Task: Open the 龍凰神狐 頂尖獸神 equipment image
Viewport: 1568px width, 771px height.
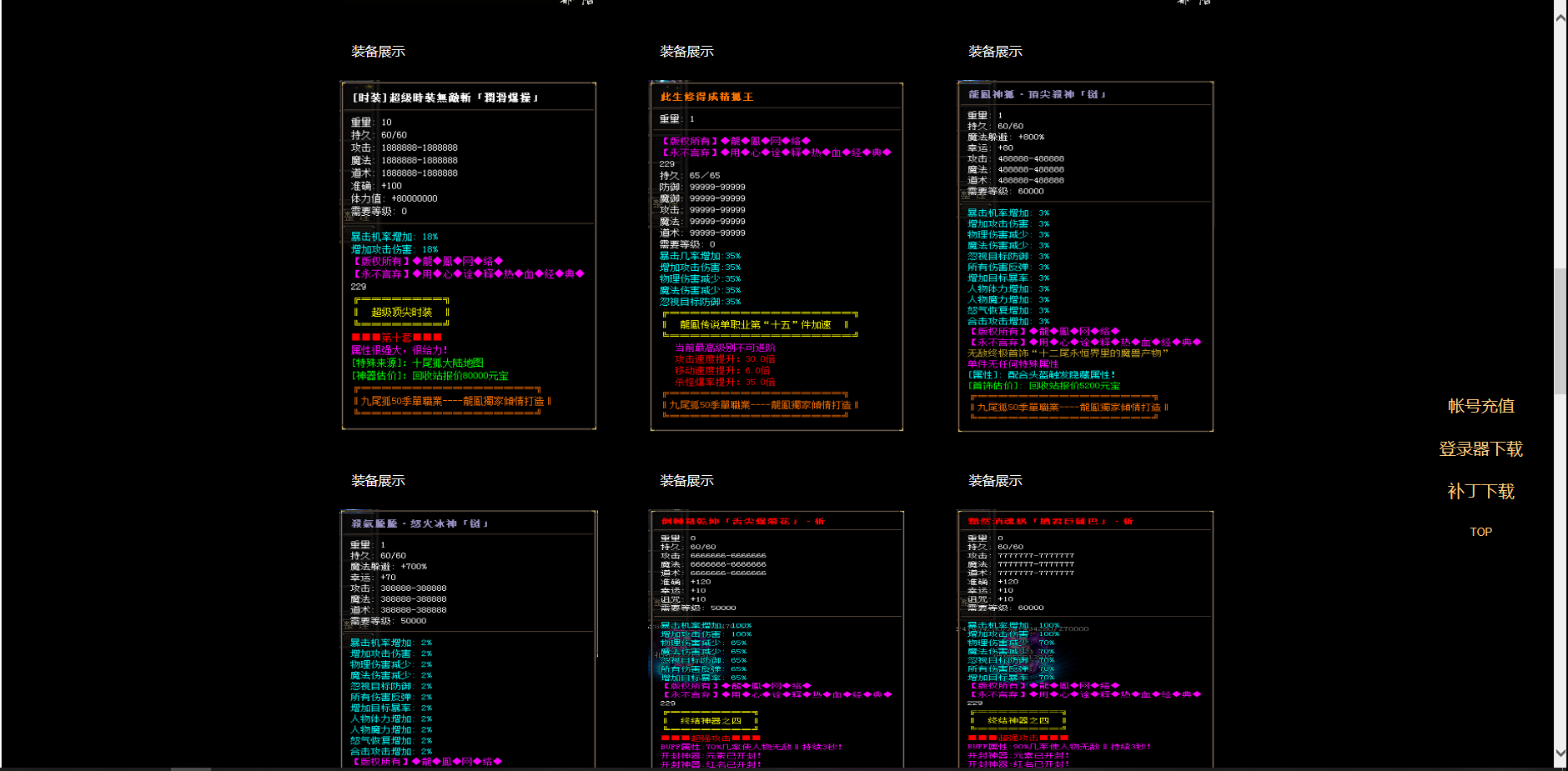Action: [x=1085, y=256]
